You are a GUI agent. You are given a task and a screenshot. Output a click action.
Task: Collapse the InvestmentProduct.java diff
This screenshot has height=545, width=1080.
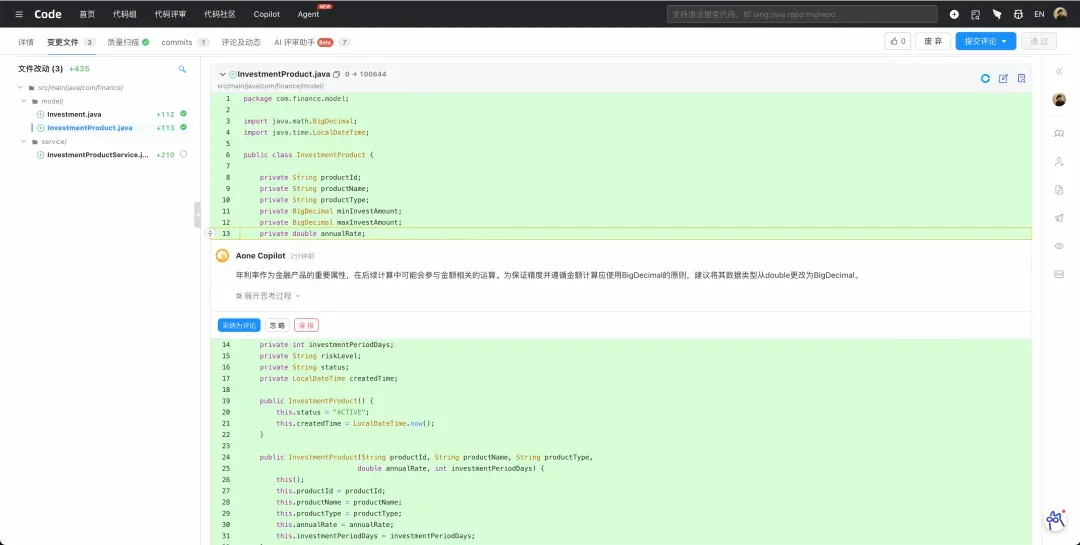(x=222, y=74)
